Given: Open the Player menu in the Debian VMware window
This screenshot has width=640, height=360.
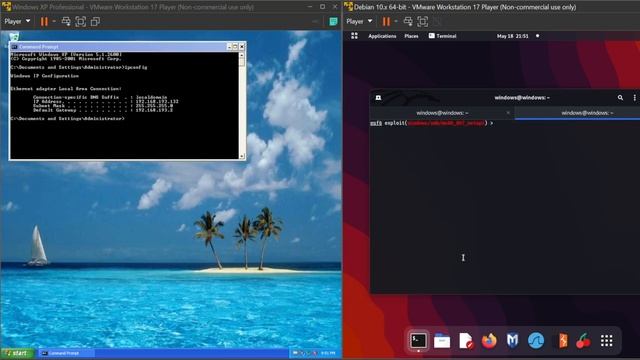Looking at the screenshot, I should [359, 21].
